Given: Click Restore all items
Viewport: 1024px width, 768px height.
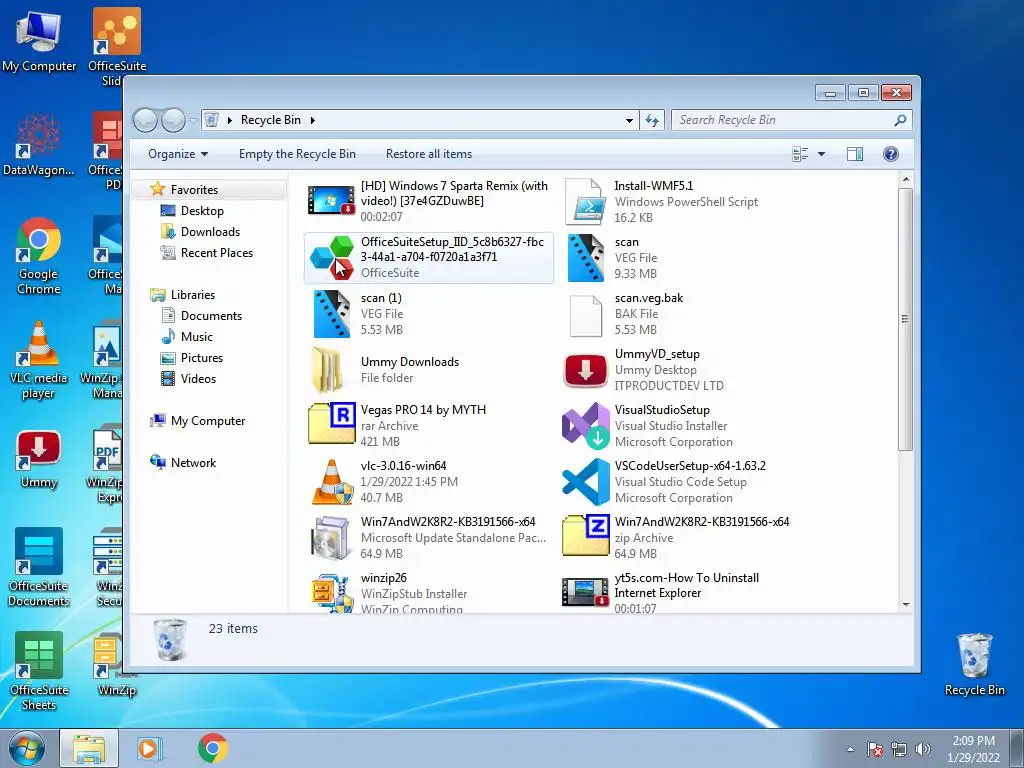Looking at the screenshot, I should point(428,154).
